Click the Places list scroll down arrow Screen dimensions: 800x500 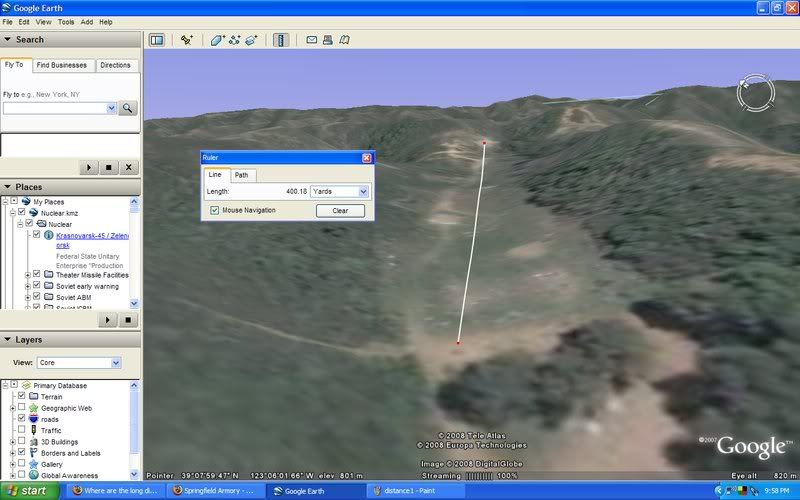[x=134, y=304]
